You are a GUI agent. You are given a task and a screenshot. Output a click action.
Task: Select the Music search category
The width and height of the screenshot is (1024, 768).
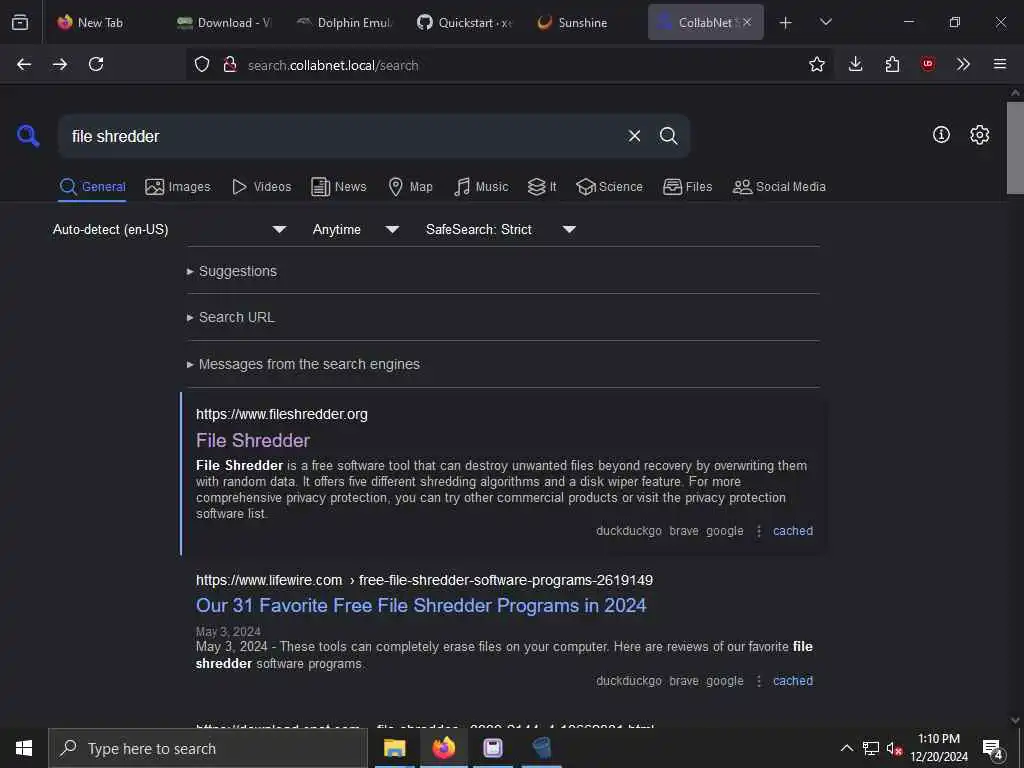(x=481, y=187)
